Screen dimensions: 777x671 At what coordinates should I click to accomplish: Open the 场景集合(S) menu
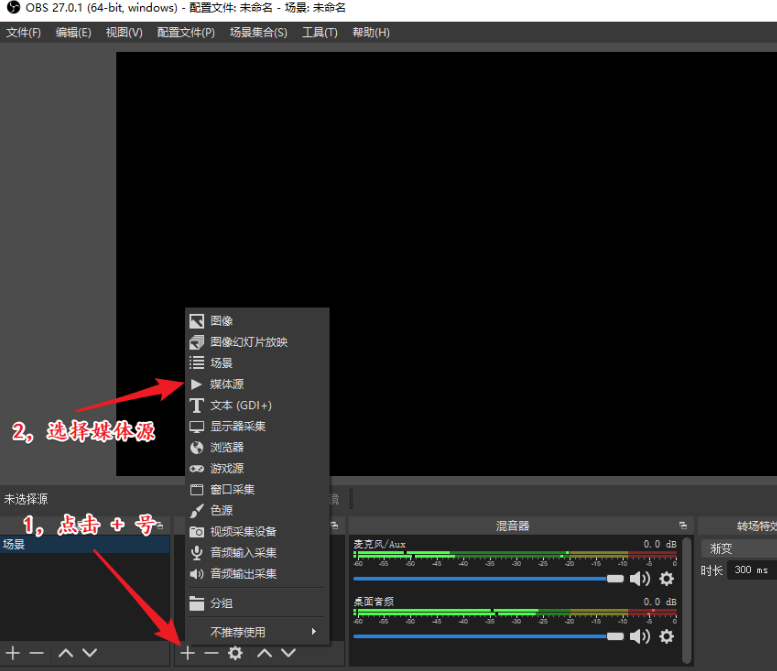258,33
